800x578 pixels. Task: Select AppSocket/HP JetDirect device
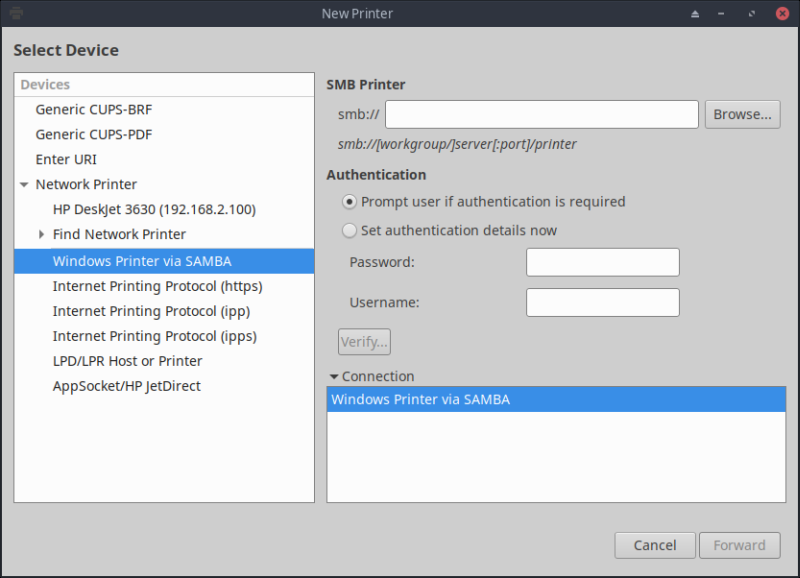[x=126, y=386]
